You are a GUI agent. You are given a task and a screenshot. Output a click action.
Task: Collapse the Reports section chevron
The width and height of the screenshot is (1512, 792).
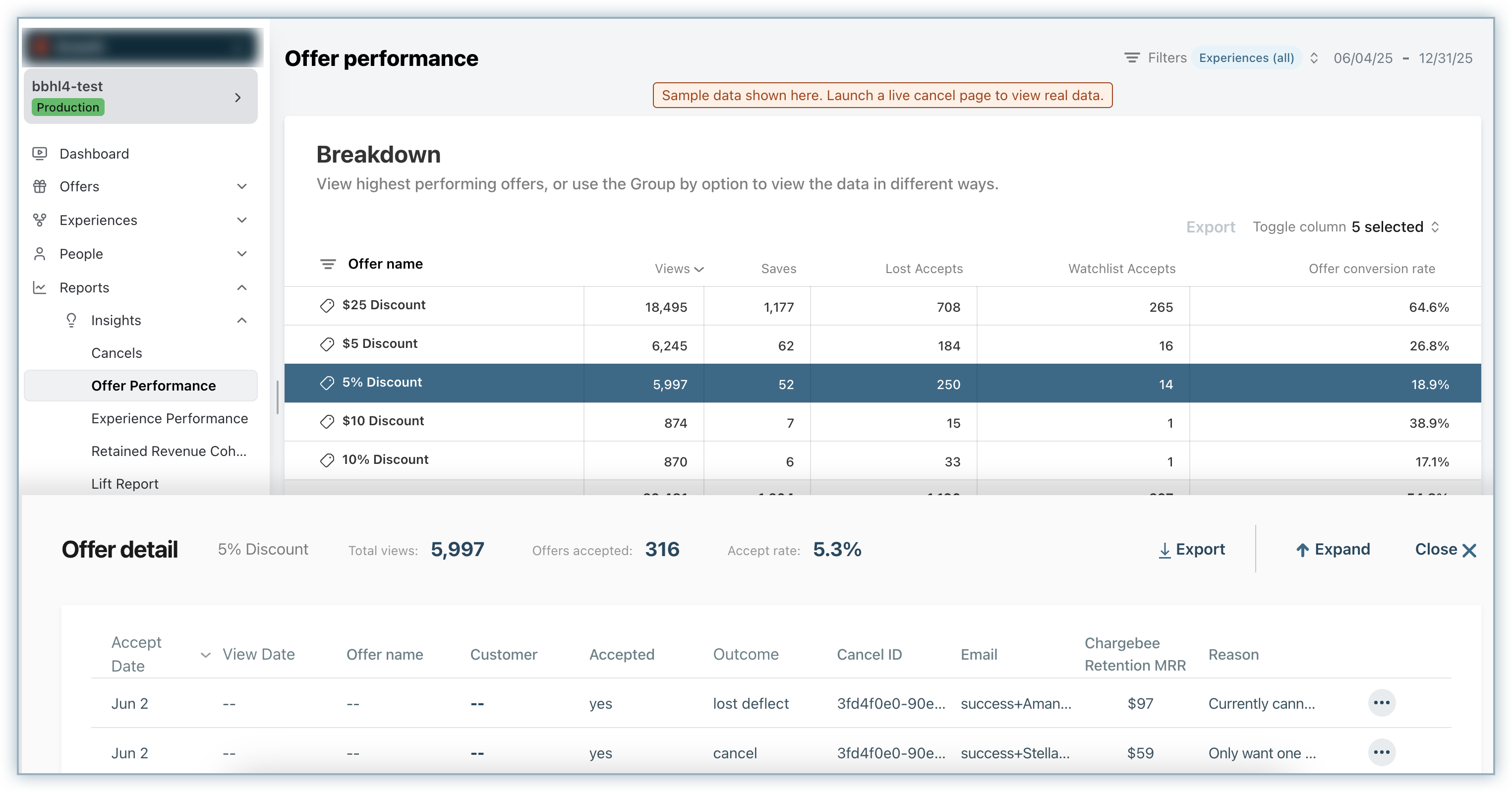point(242,287)
